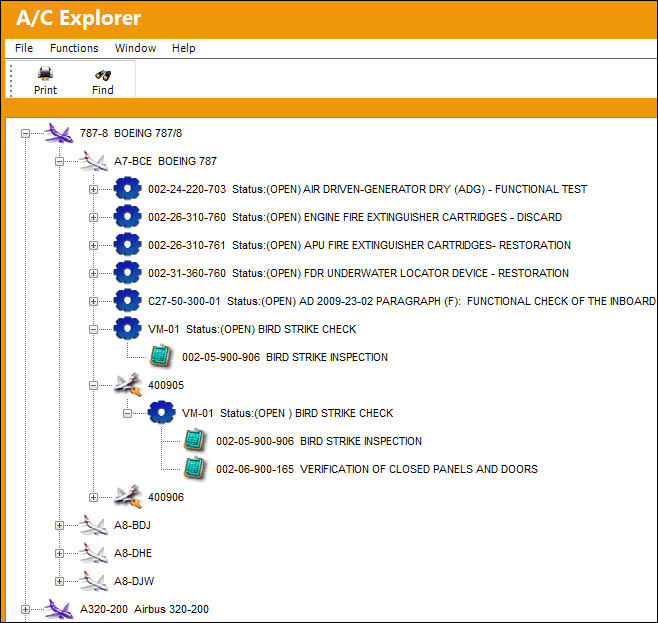Expand the A8-BDJ aircraft node

point(59,525)
